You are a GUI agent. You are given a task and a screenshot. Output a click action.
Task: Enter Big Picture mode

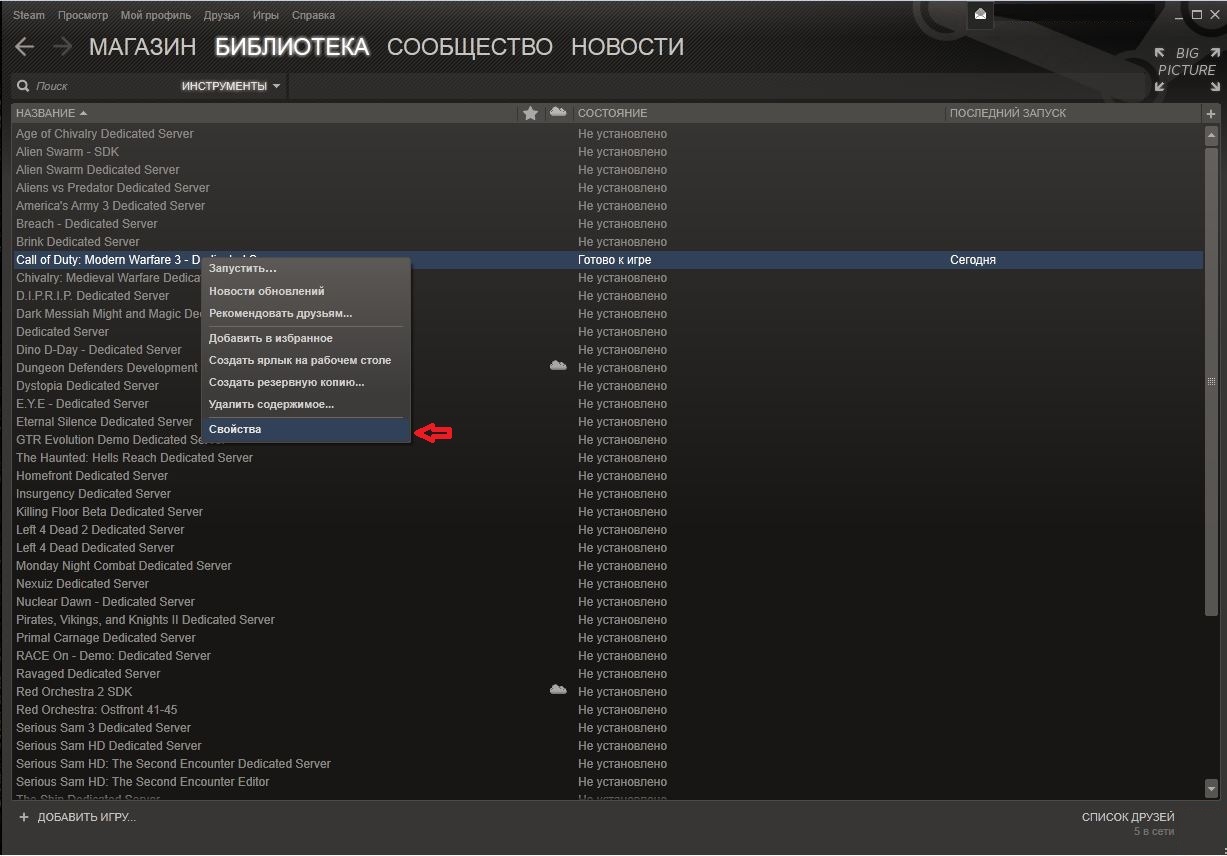1186,69
